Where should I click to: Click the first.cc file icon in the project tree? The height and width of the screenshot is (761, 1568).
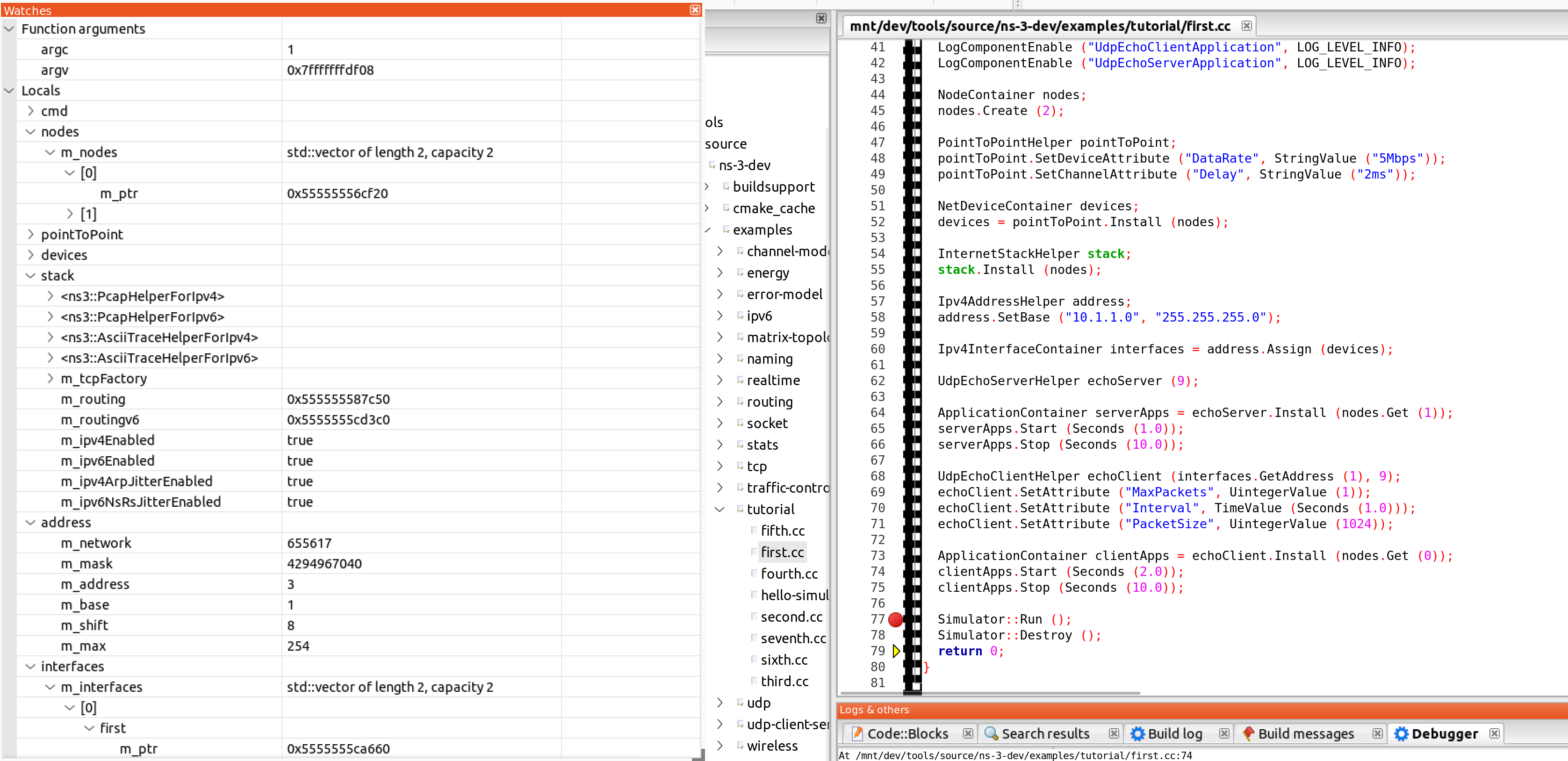coord(754,552)
